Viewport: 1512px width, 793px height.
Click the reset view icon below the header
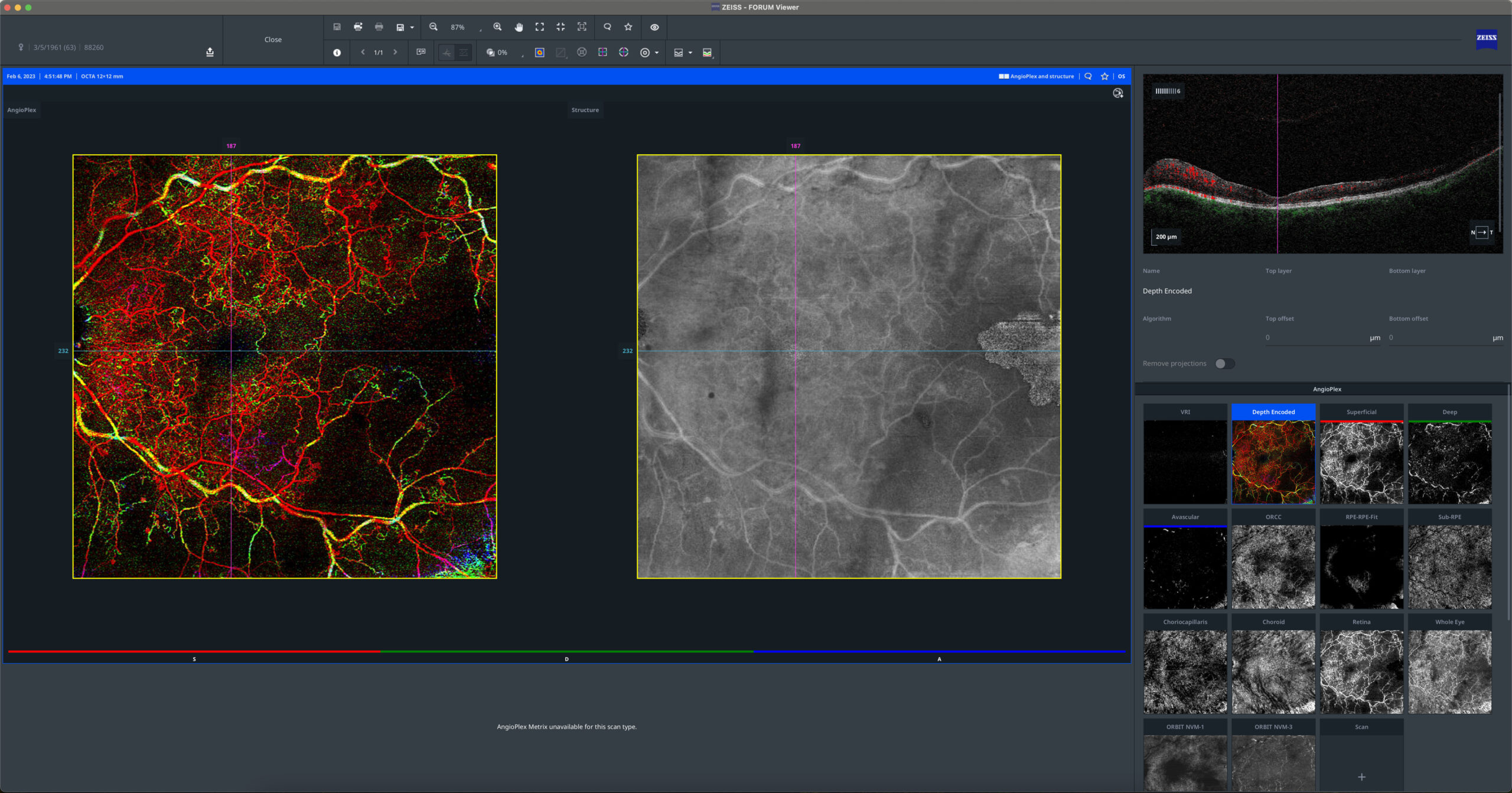tap(1117, 93)
